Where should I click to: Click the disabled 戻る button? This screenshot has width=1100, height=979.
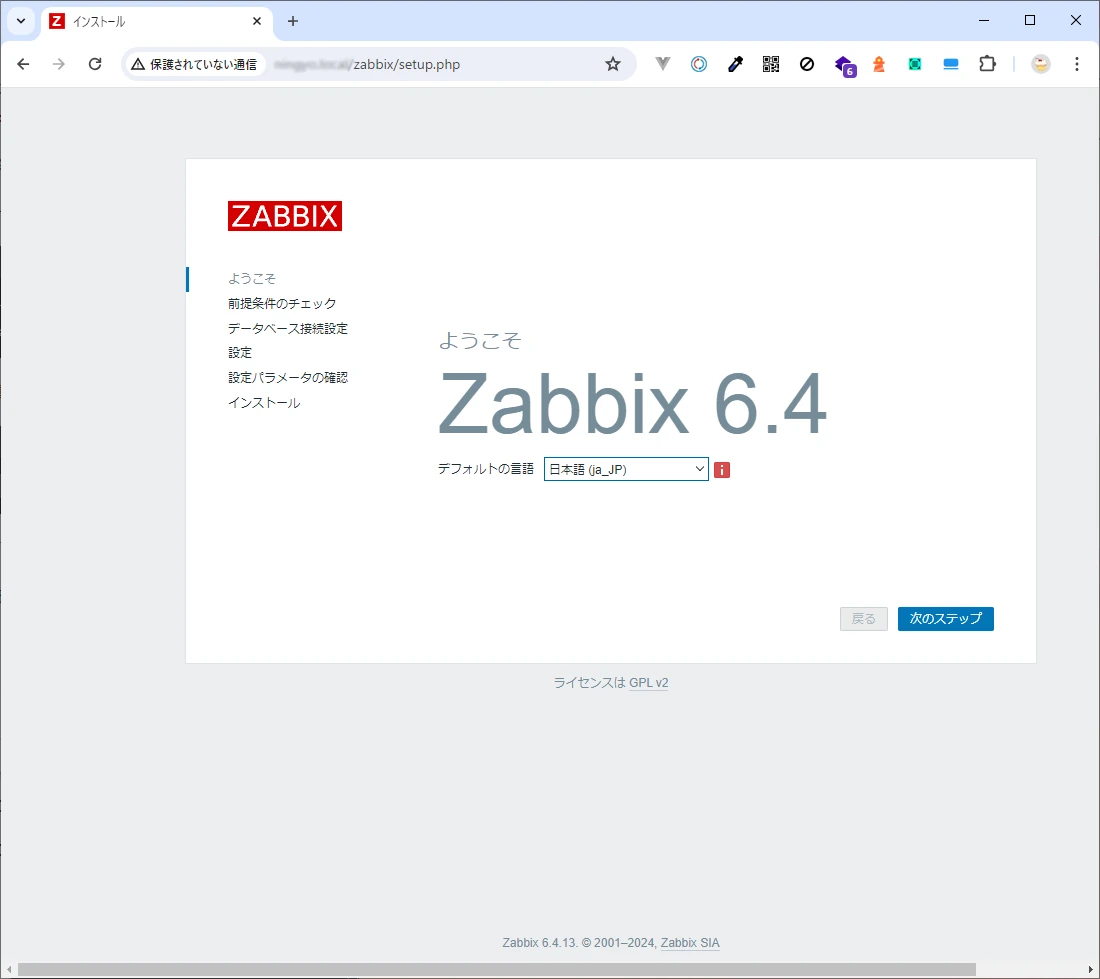click(x=864, y=619)
